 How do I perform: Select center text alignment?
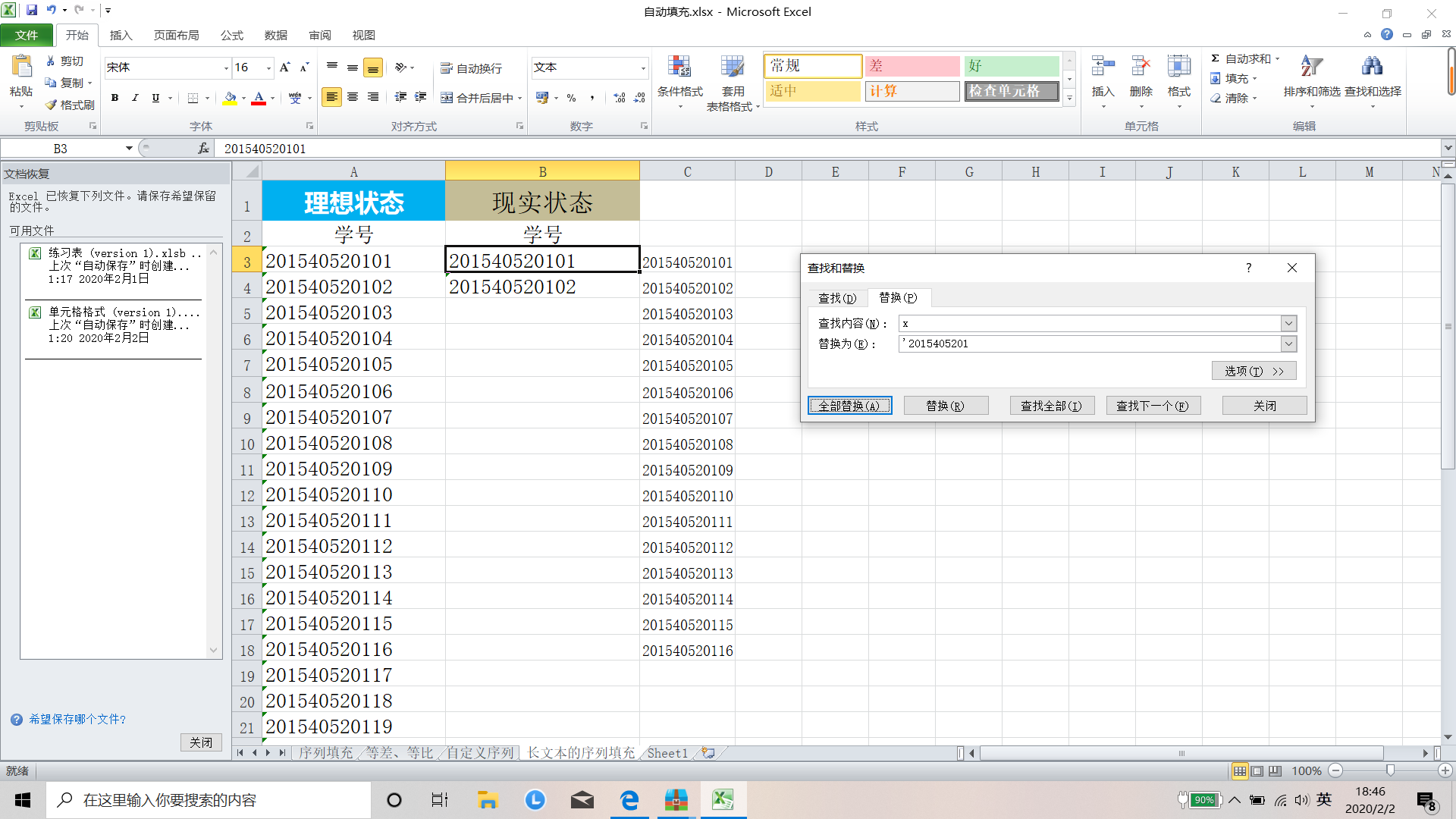pos(353,97)
